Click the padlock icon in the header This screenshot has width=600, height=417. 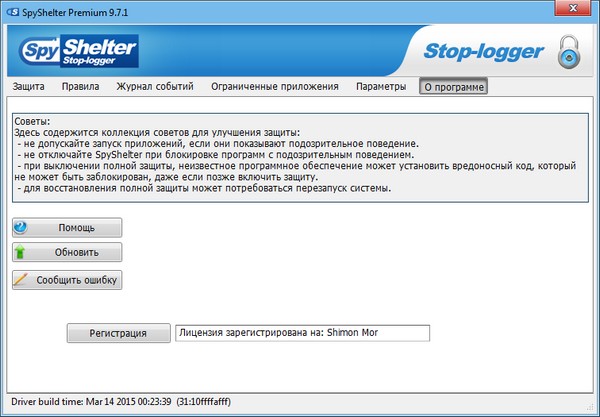567,50
